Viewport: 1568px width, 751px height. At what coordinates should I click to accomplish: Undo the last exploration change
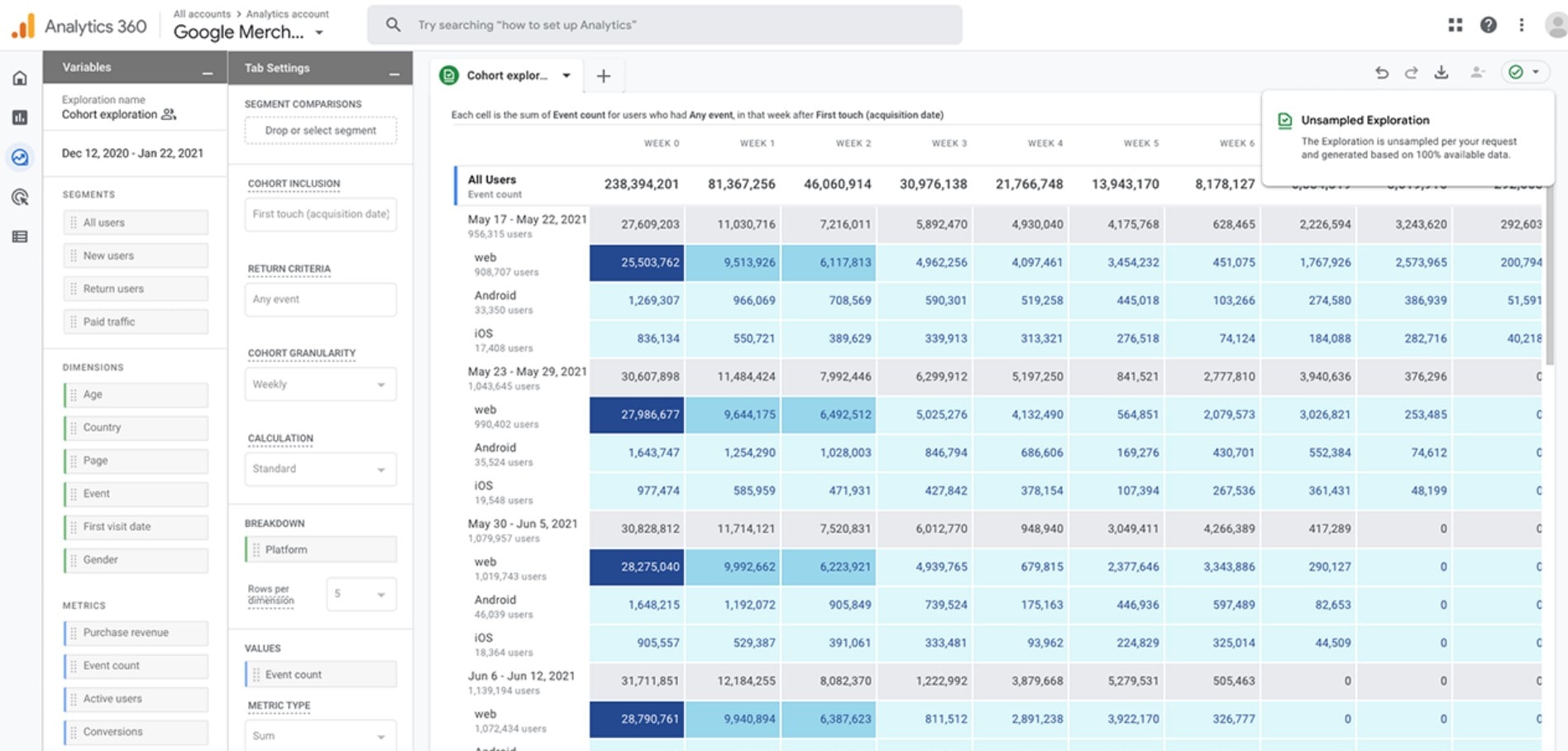tap(1382, 73)
